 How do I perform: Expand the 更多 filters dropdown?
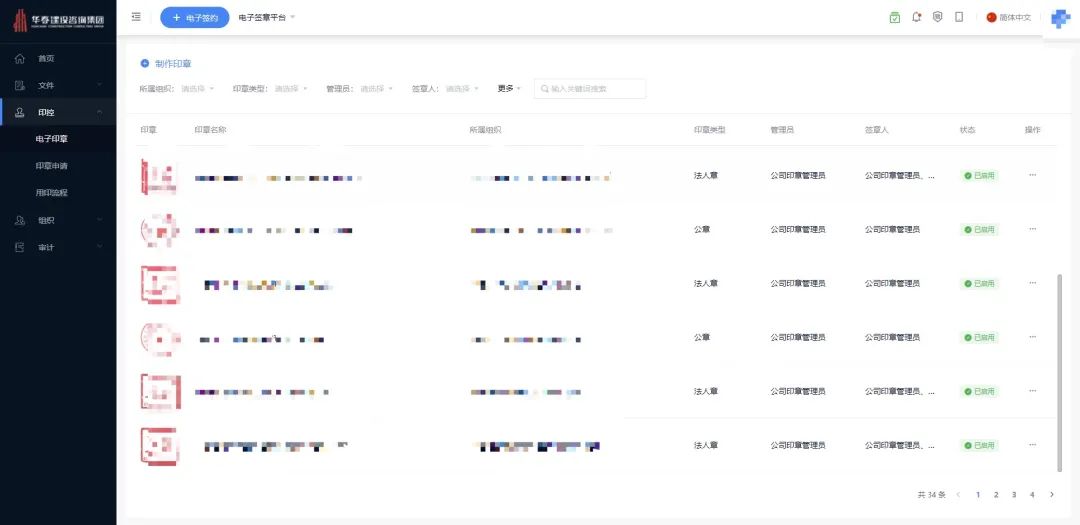(509, 89)
